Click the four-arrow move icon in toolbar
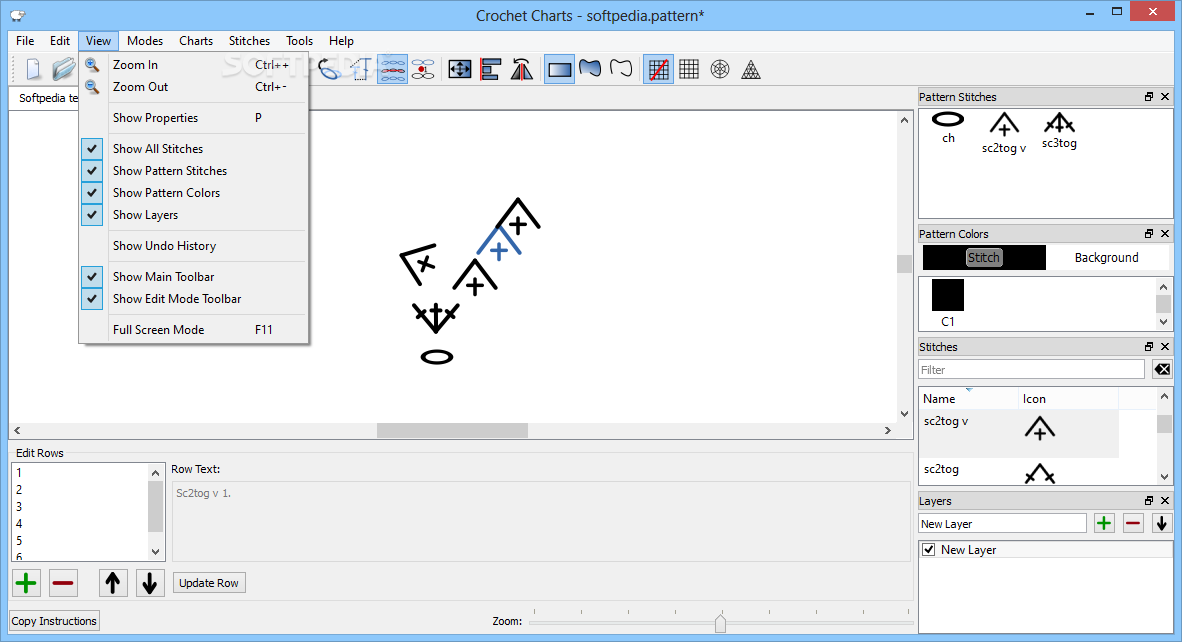 click(x=459, y=69)
